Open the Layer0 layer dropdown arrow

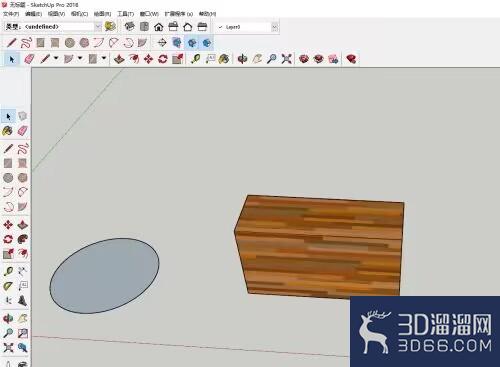[x=275, y=27]
